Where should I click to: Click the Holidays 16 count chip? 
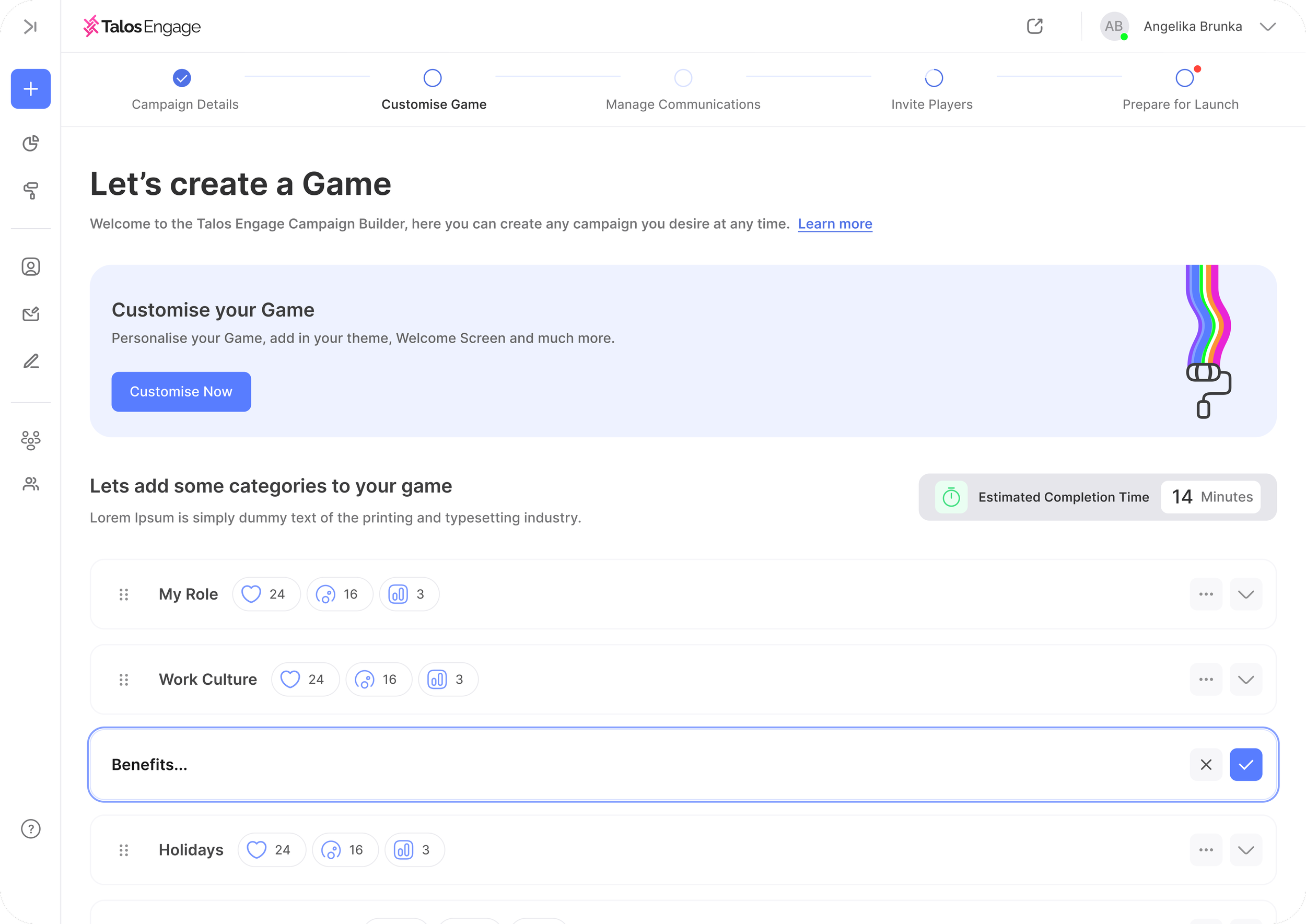click(345, 850)
